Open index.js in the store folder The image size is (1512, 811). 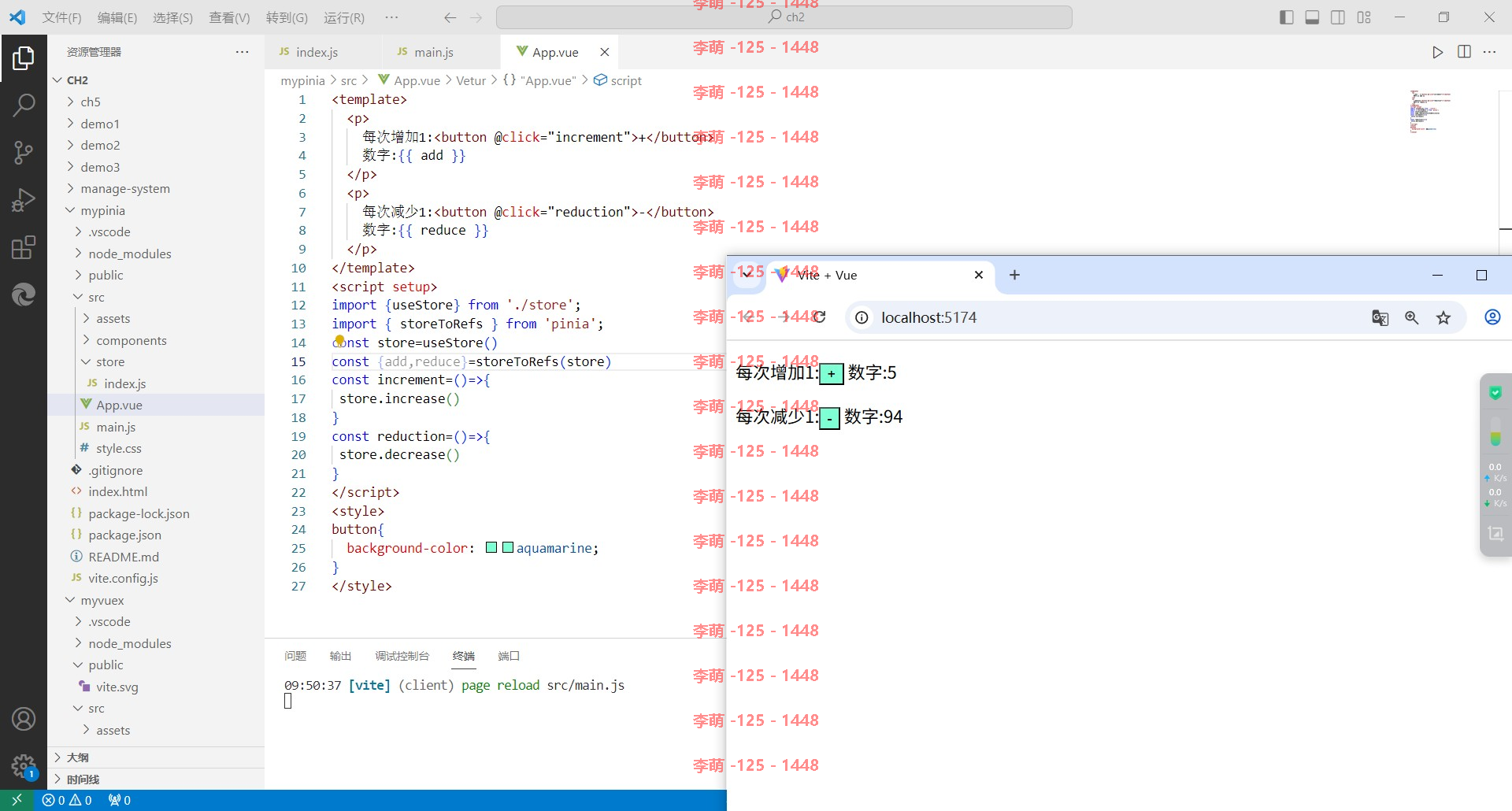(125, 383)
